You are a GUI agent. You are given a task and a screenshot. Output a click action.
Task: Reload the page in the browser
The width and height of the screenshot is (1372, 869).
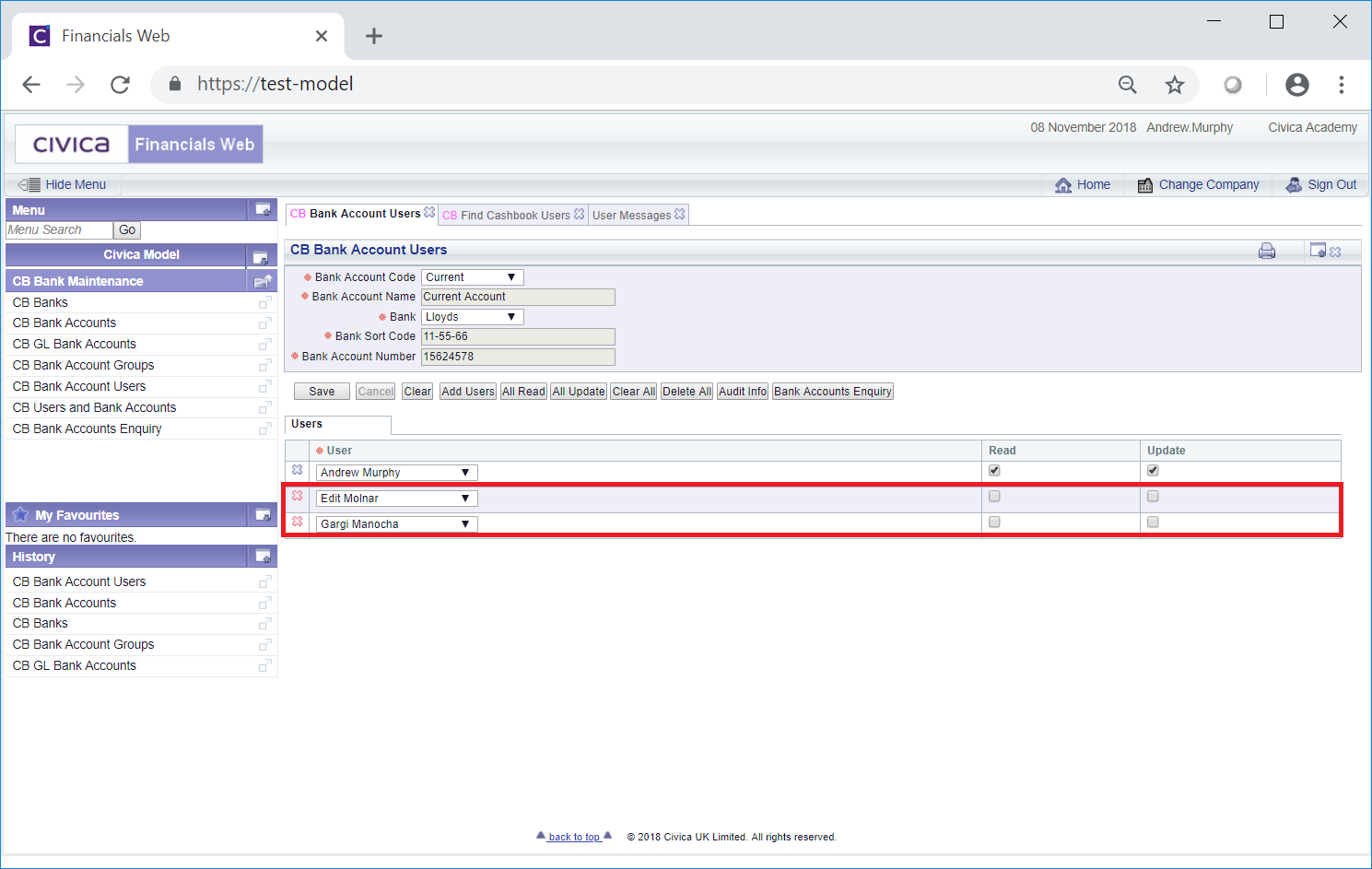click(120, 85)
